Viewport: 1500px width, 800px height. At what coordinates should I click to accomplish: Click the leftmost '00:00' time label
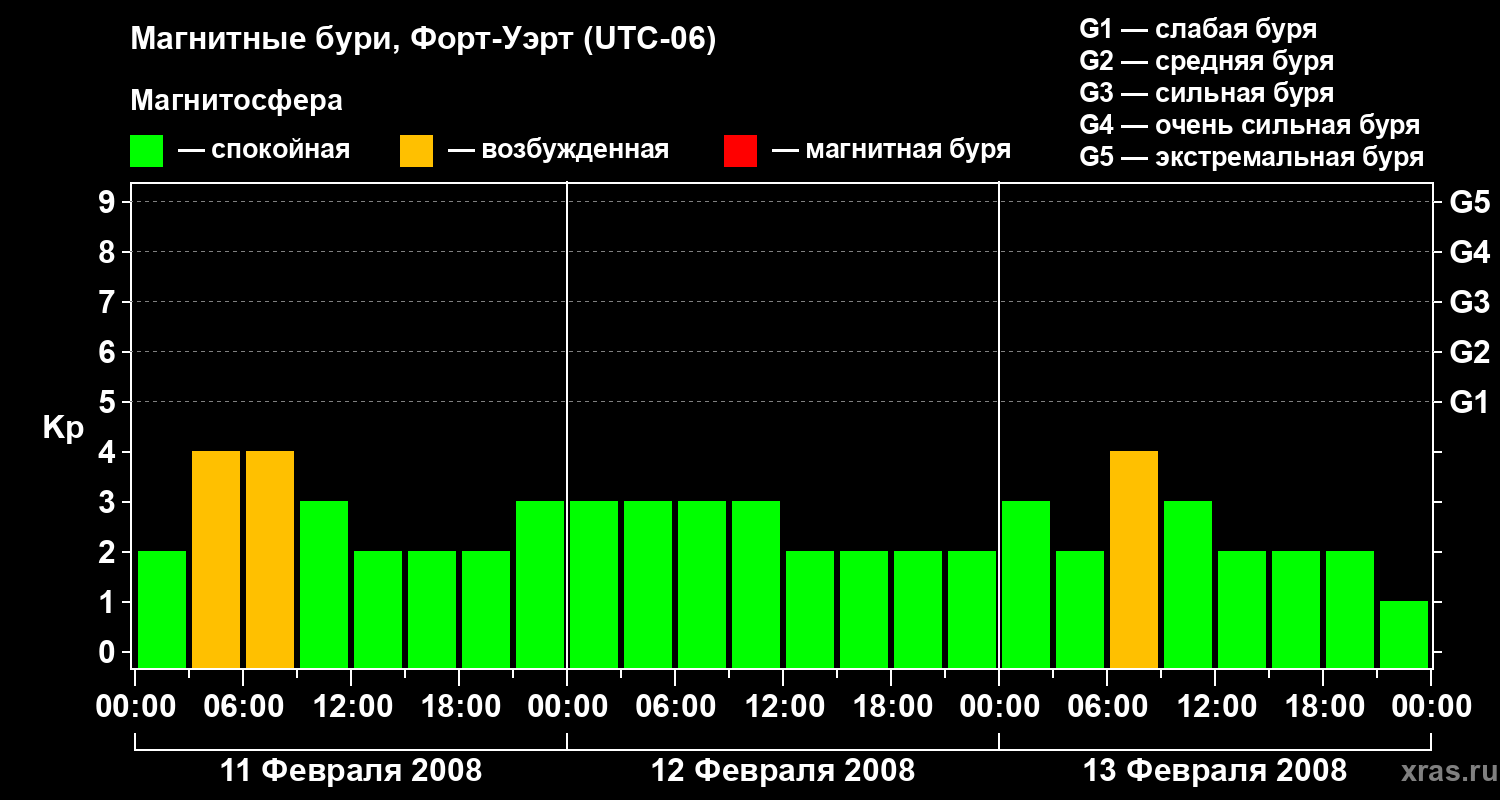click(x=135, y=707)
